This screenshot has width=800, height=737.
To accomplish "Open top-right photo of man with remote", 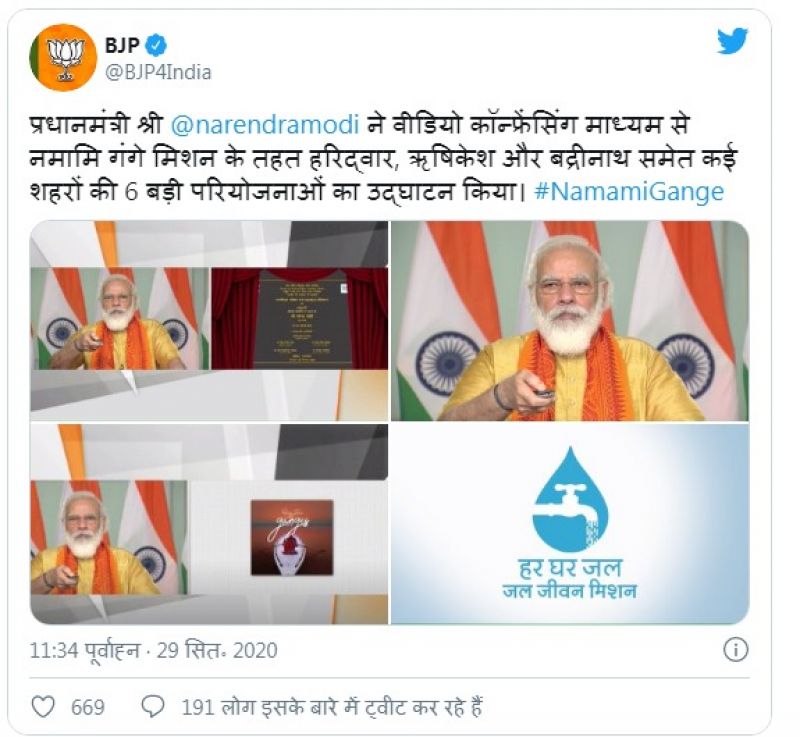I will [x=570, y=321].
